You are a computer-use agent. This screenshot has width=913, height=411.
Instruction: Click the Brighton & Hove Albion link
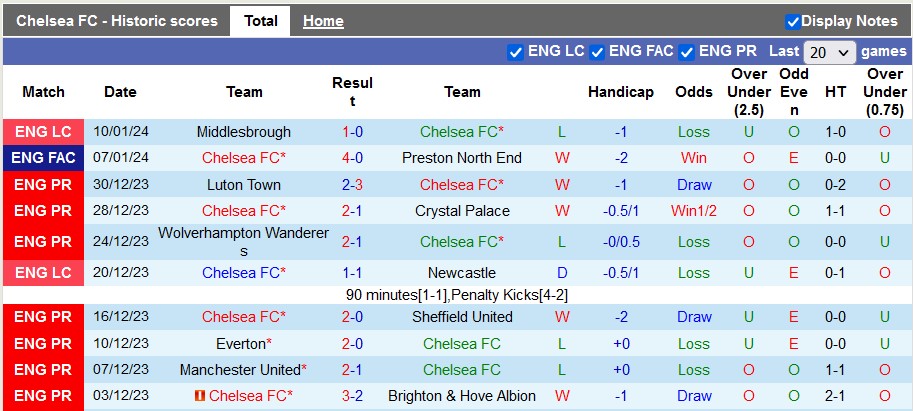coord(462,396)
